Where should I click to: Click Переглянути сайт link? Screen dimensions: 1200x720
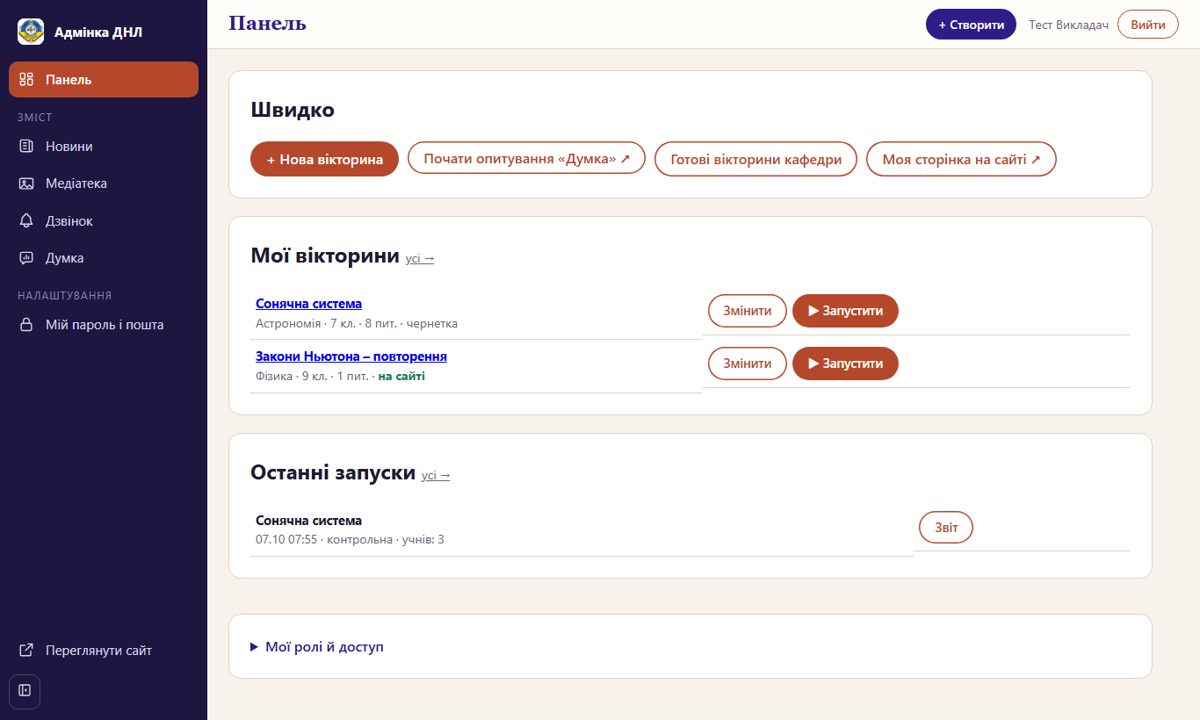(x=104, y=651)
